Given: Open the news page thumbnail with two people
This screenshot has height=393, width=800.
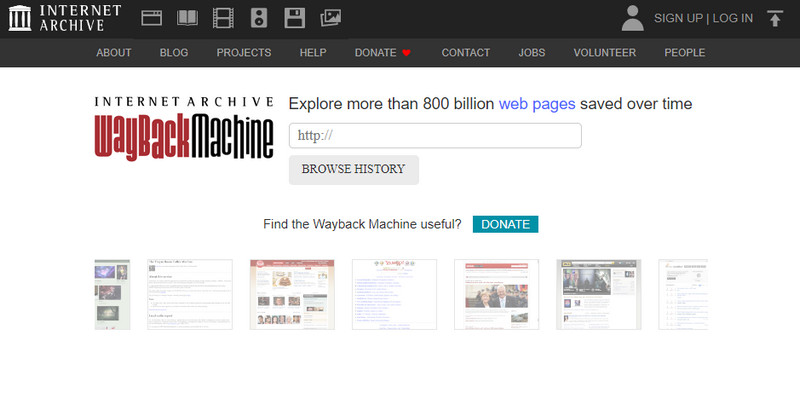Looking at the screenshot, I should 496,294.
